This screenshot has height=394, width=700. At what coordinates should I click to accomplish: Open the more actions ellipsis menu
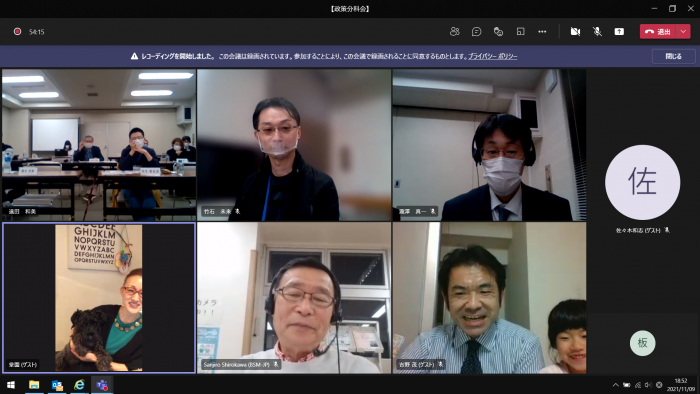point(542,32)
